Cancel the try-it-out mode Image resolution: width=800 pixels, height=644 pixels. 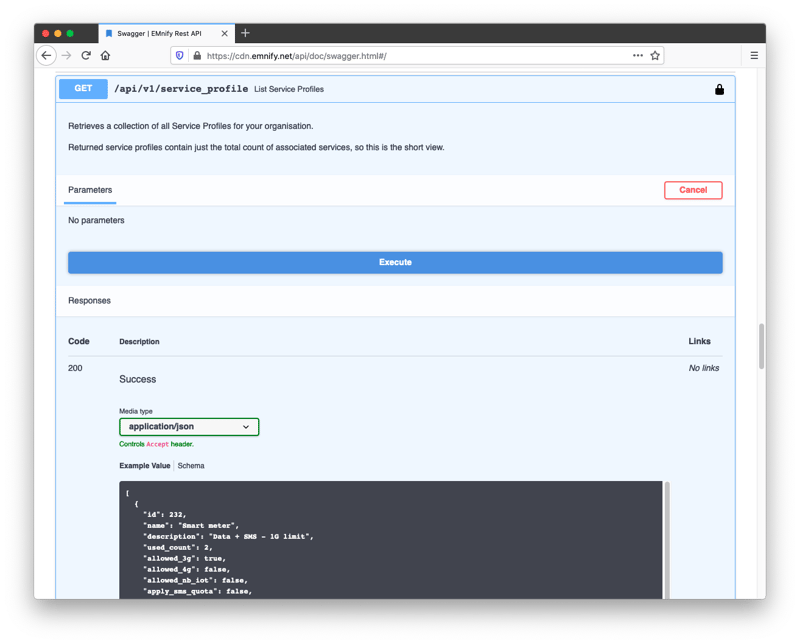point(693,190)
